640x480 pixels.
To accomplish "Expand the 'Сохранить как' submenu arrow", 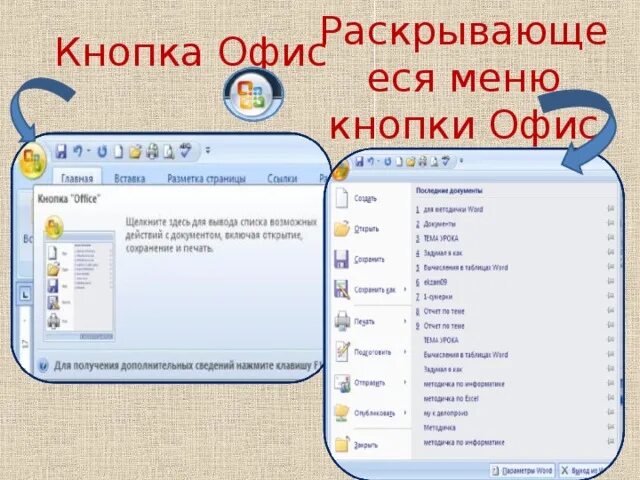I will tap(405, 289).
